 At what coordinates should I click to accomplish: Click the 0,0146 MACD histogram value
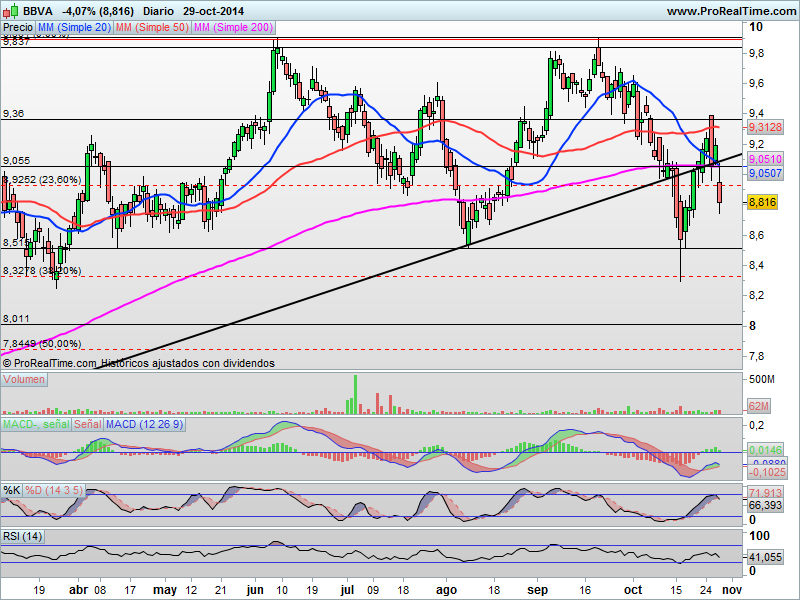(x=765, y=450)
